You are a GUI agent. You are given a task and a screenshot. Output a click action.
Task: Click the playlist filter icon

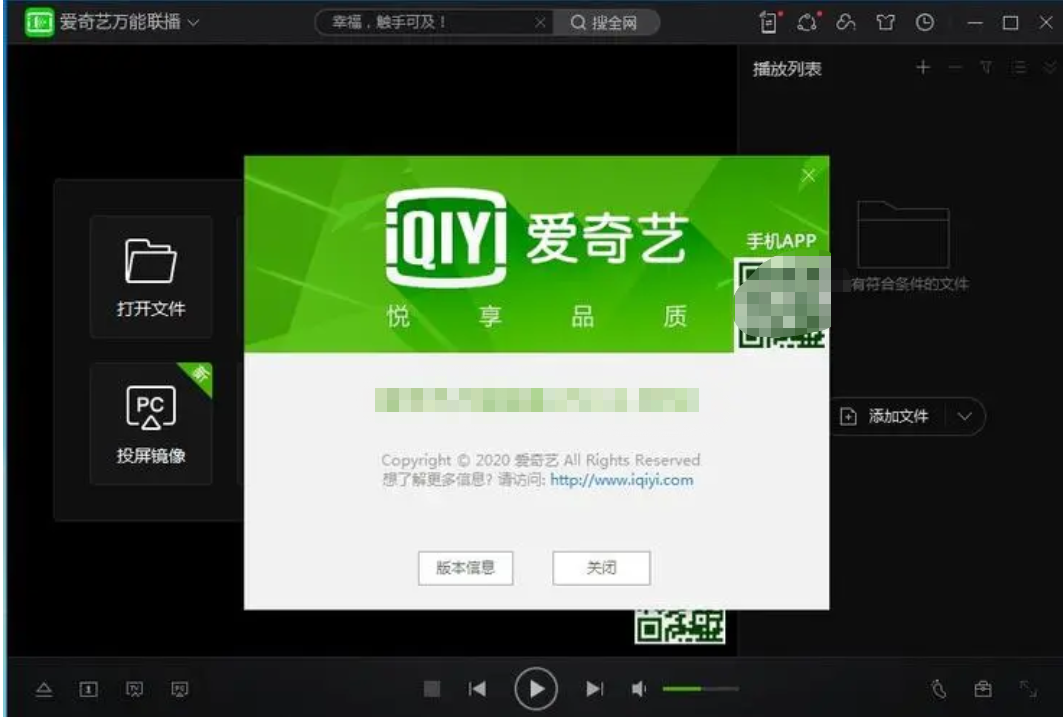(x=986, y=67)
